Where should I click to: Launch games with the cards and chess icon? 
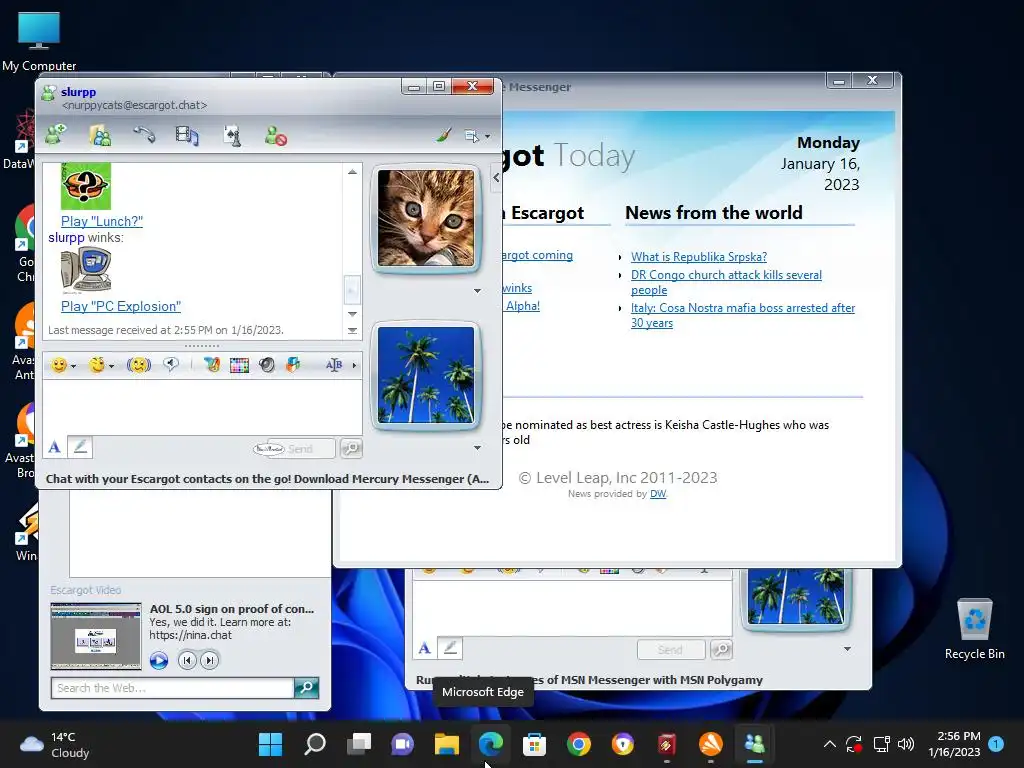(x=232, y=135)
